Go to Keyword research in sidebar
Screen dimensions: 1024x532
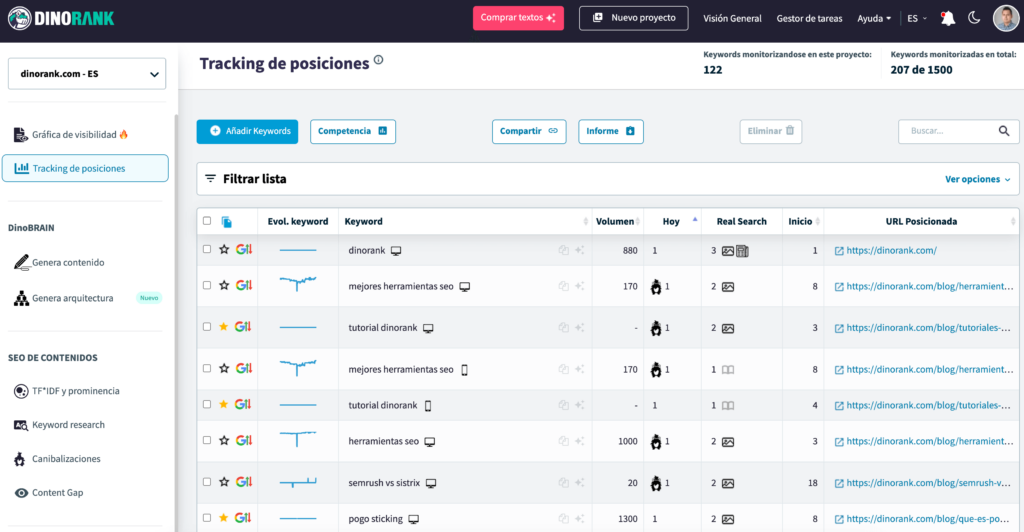68,425
